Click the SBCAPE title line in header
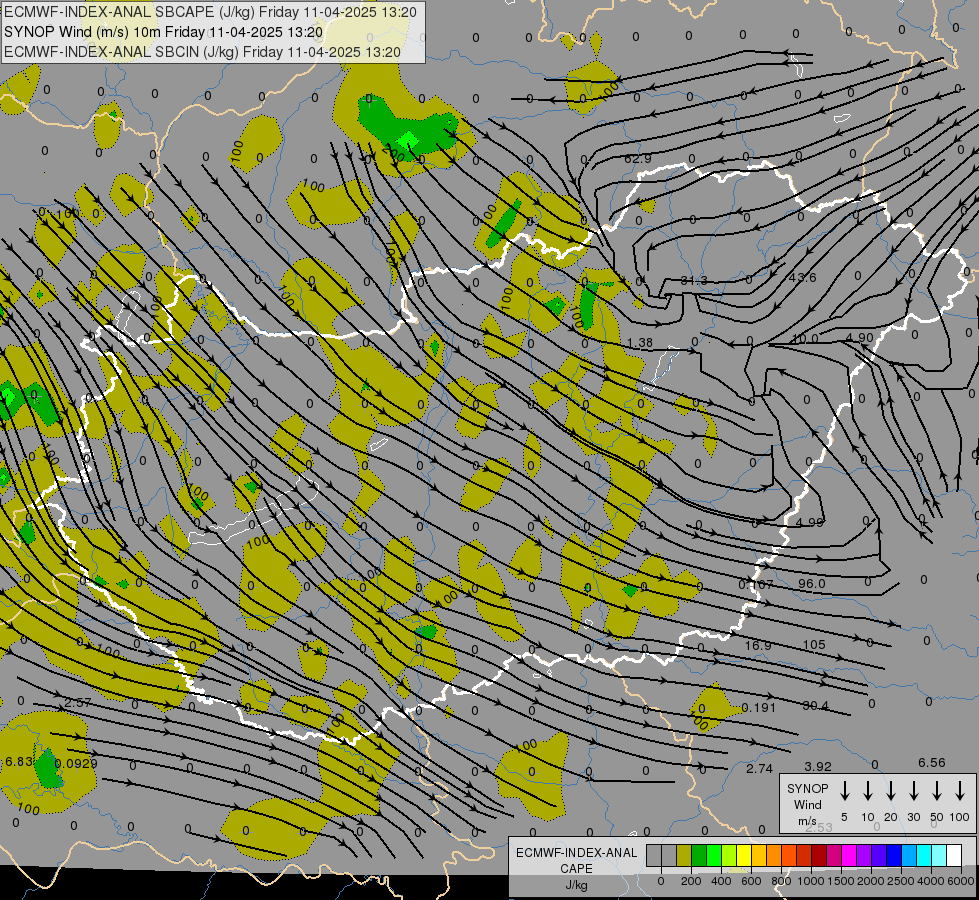 [210, 12]
